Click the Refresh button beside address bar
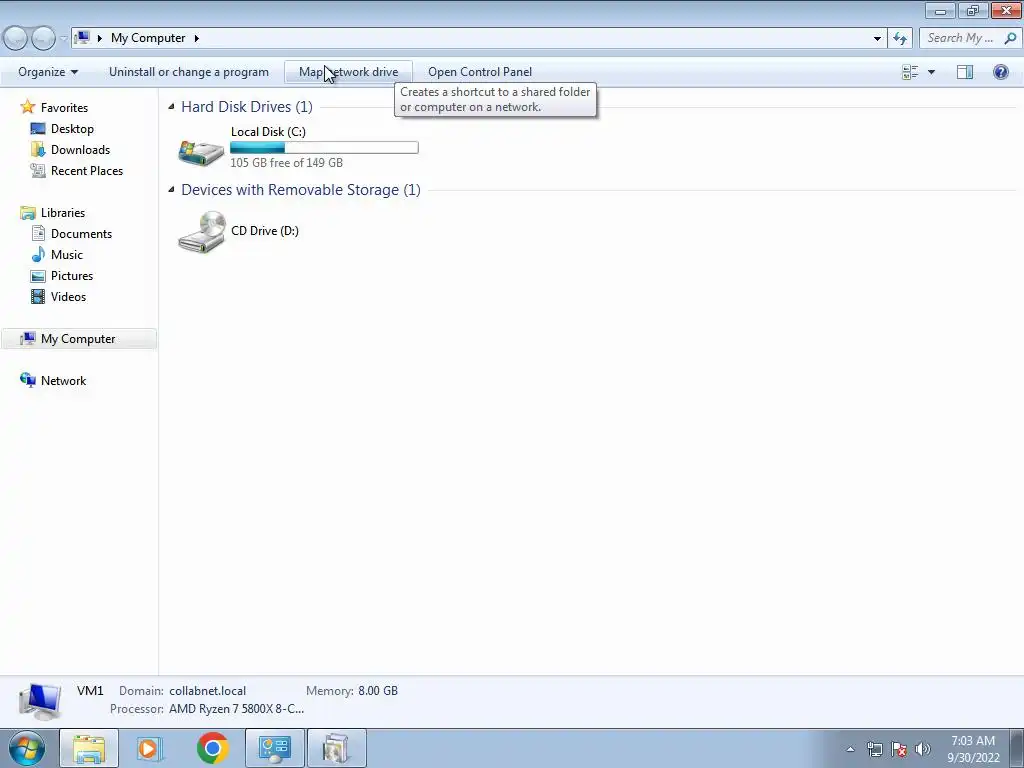1024x768 pixels. 900,39
